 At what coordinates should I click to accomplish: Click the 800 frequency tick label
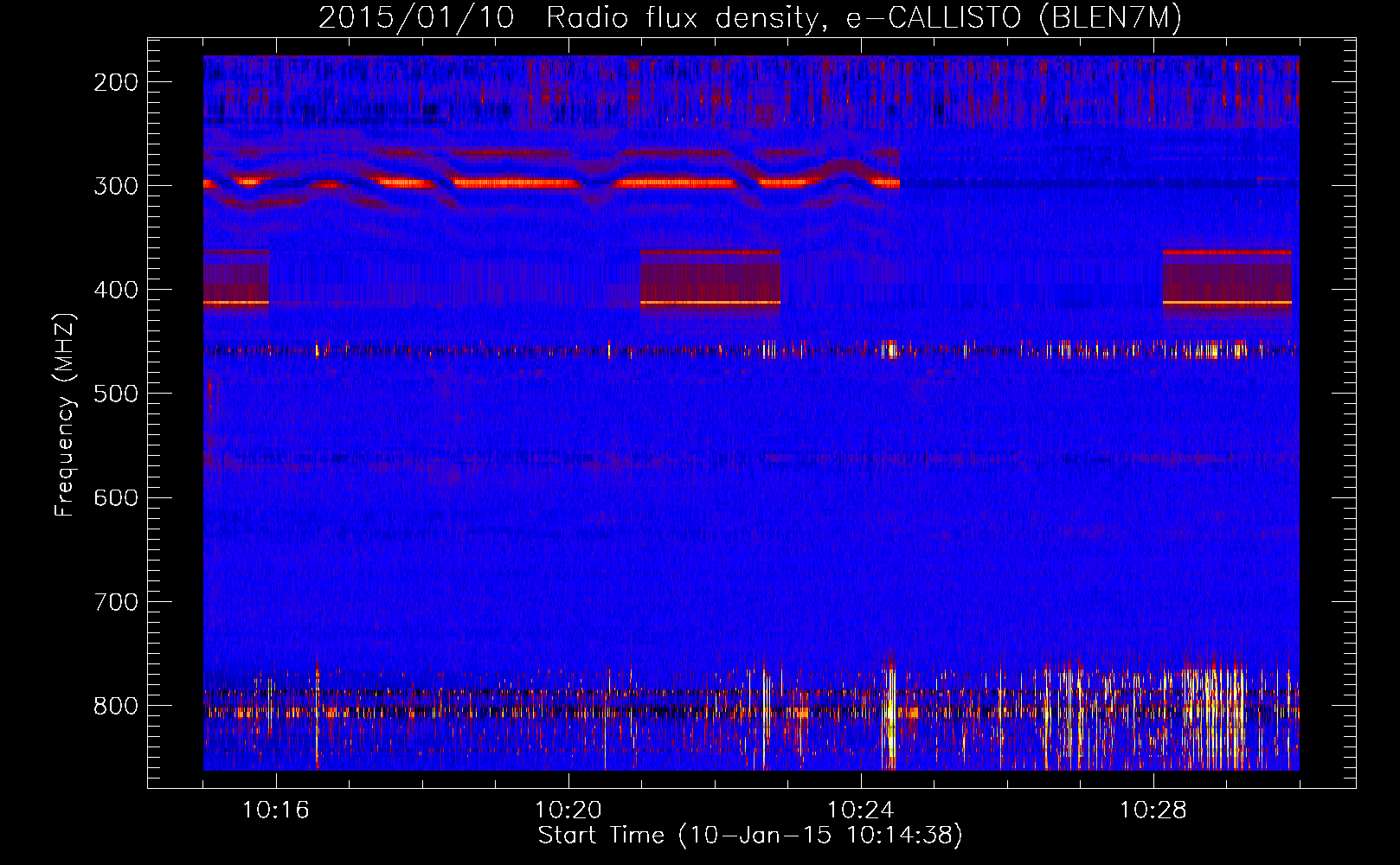116,705
